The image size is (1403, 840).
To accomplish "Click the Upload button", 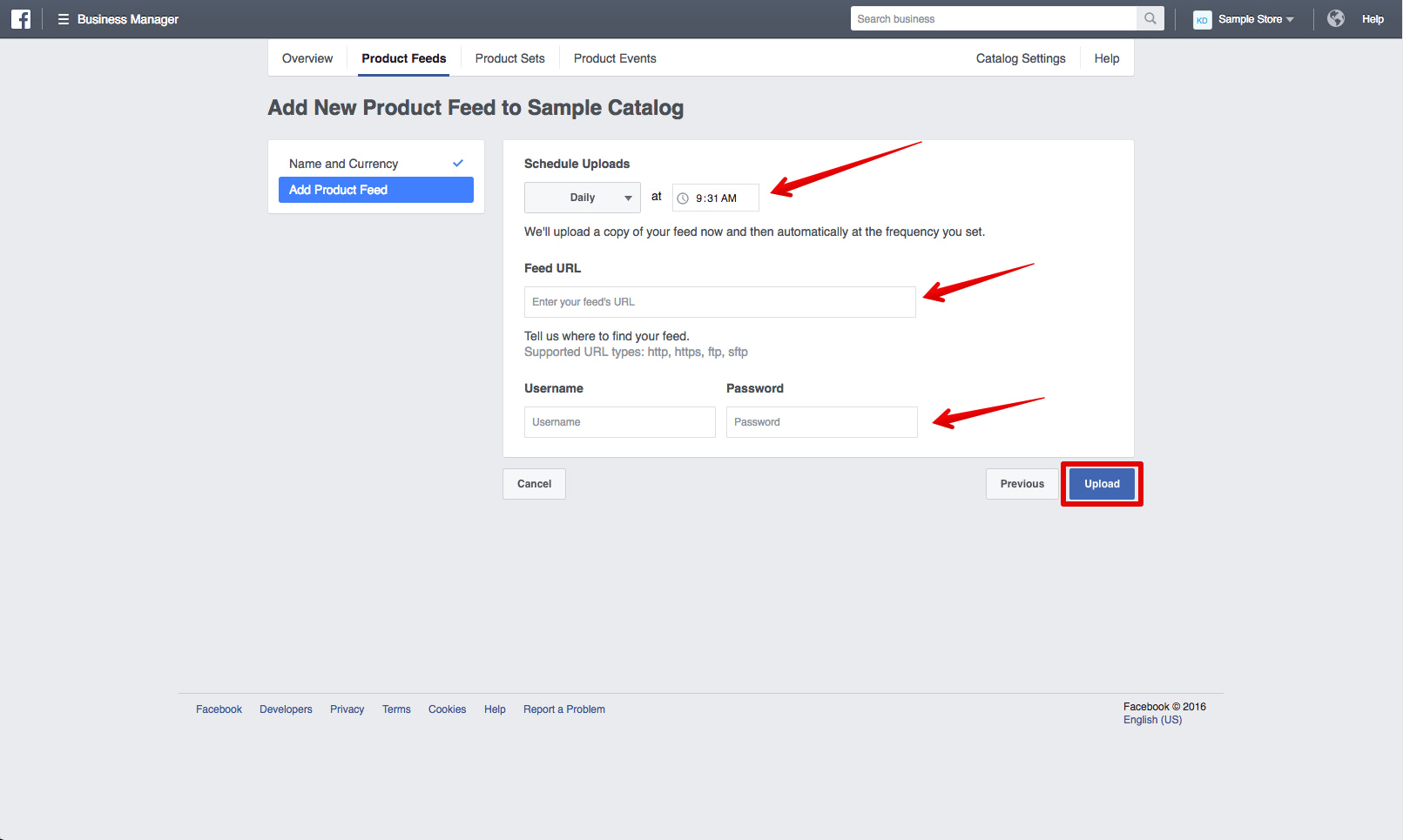I will [1101, 483].
